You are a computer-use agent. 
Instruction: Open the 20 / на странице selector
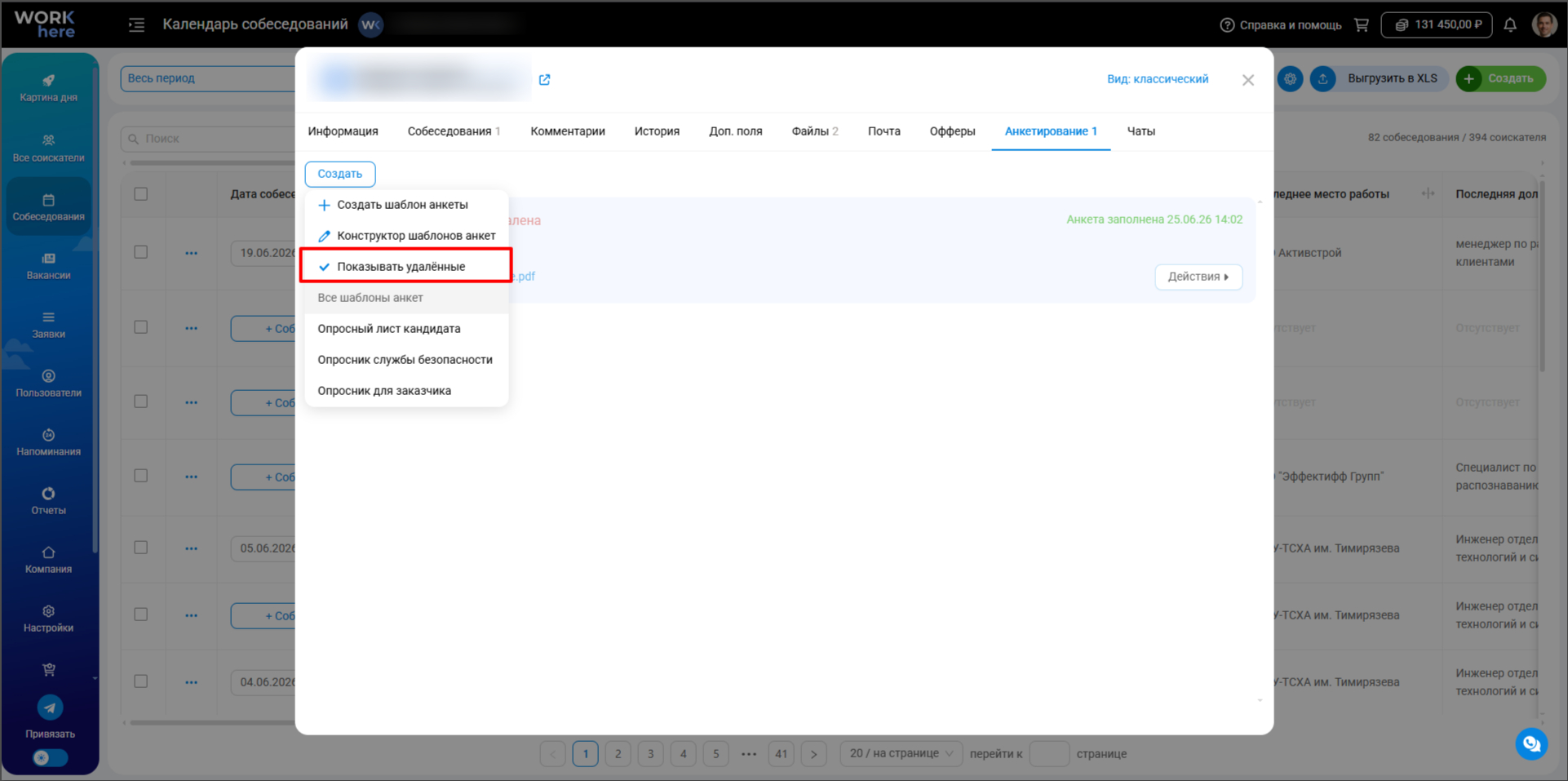tap(901, 753)
